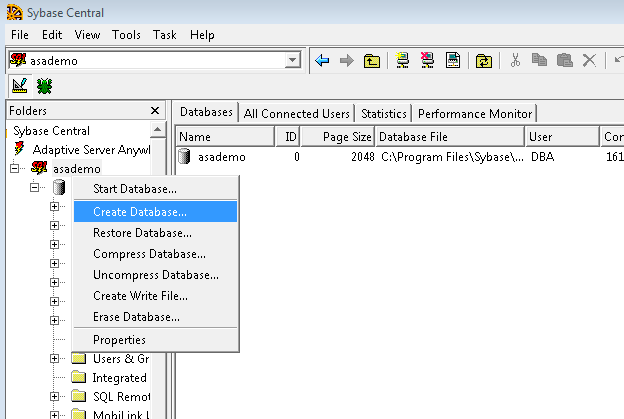Image resolution: width=624 pixels, height=419 pixels.
Task: Click the Delete X toolbar icon
Action: (589, 60)
